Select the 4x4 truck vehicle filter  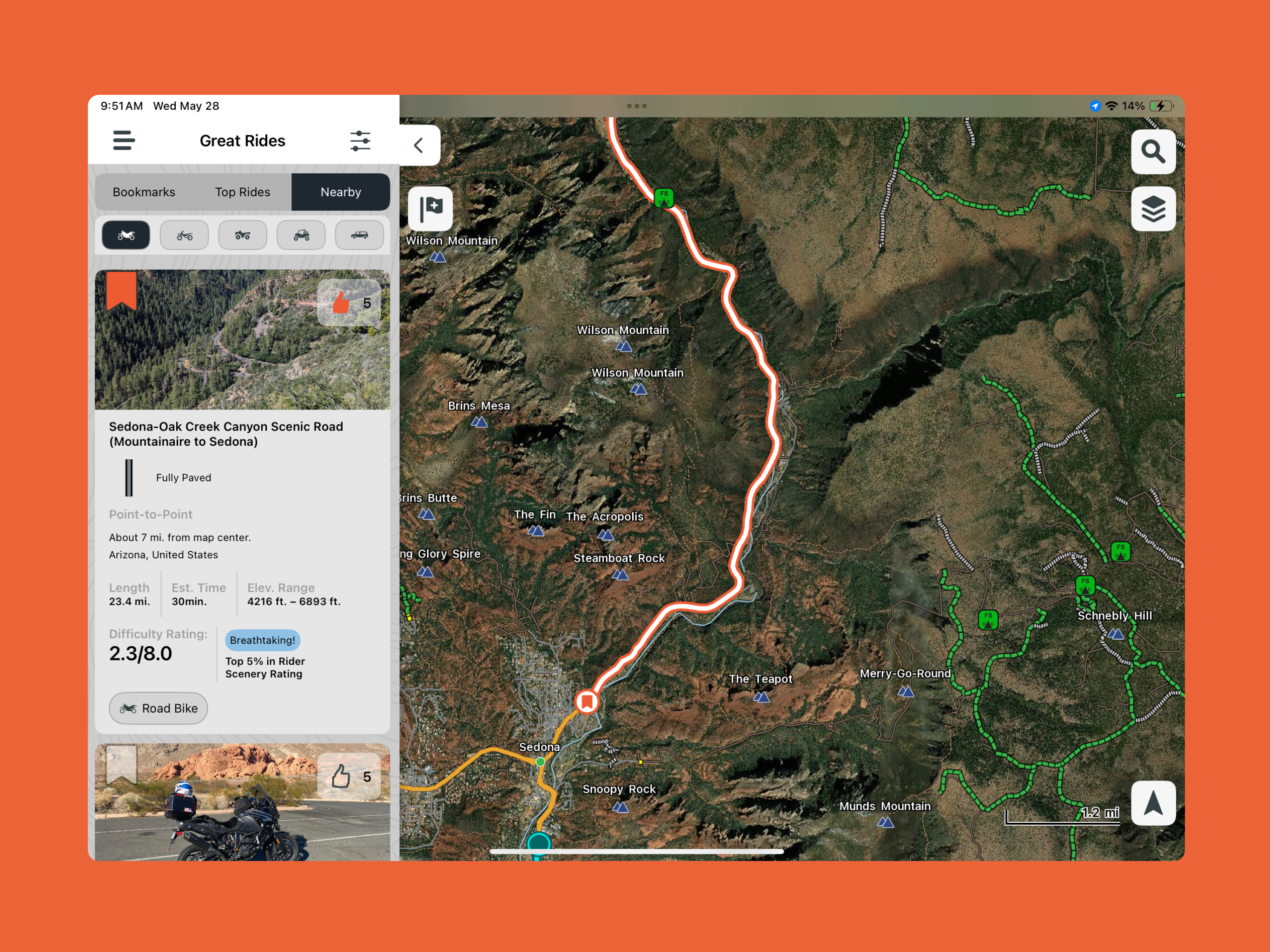(x=359, y=235)
